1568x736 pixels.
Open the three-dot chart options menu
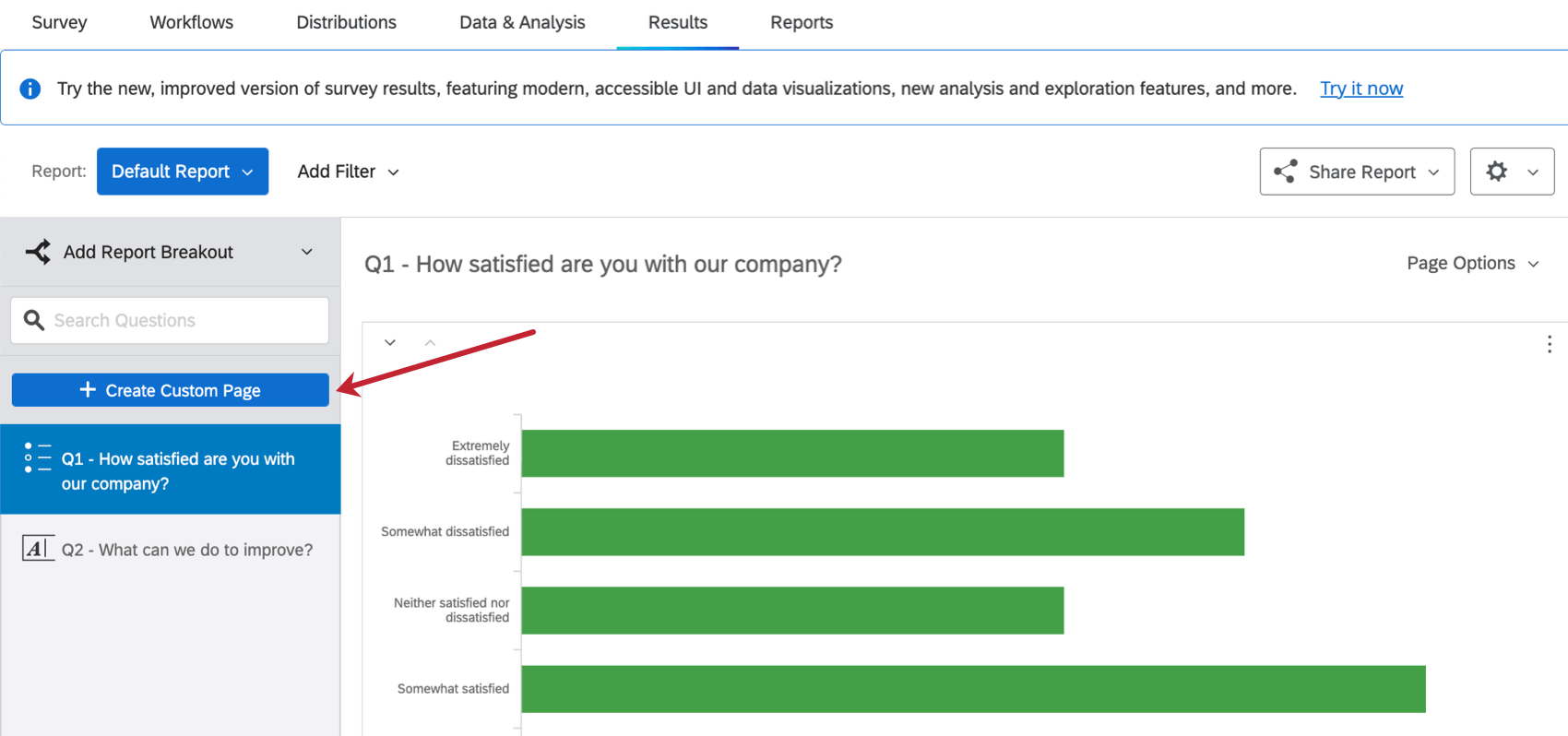click(x=1549, y=344)
